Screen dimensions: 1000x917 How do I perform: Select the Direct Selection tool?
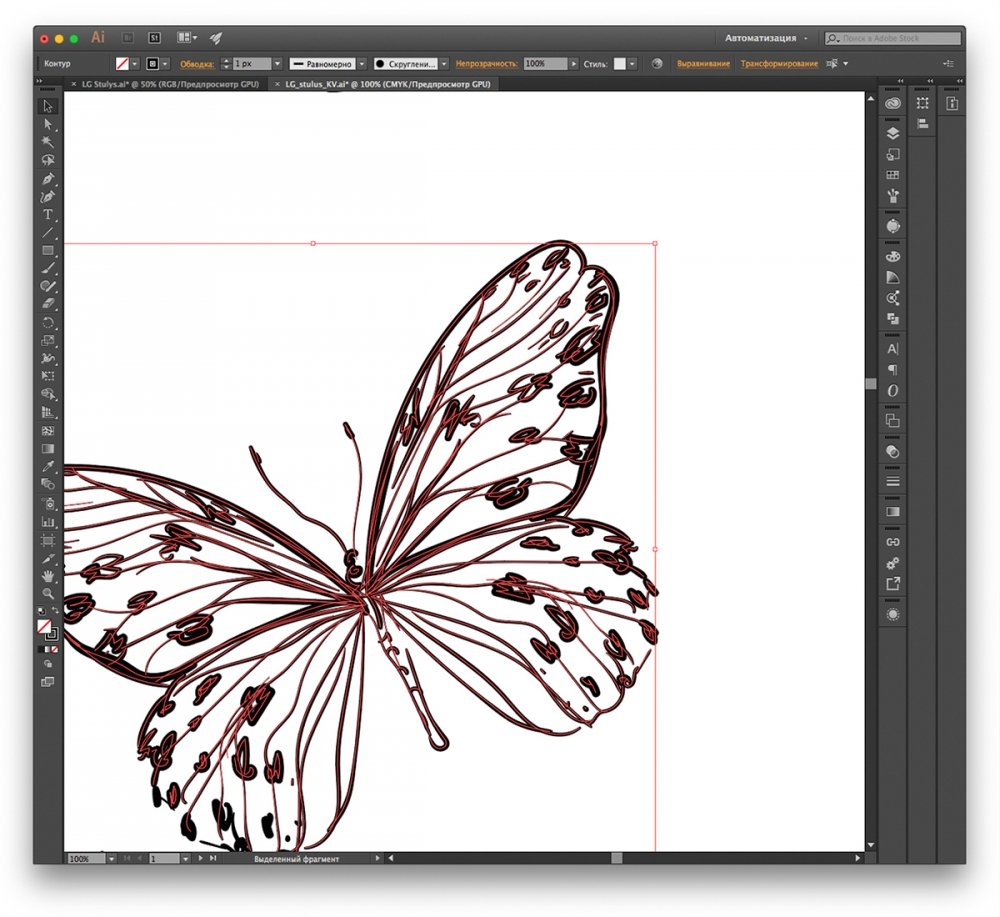point(48,124)
